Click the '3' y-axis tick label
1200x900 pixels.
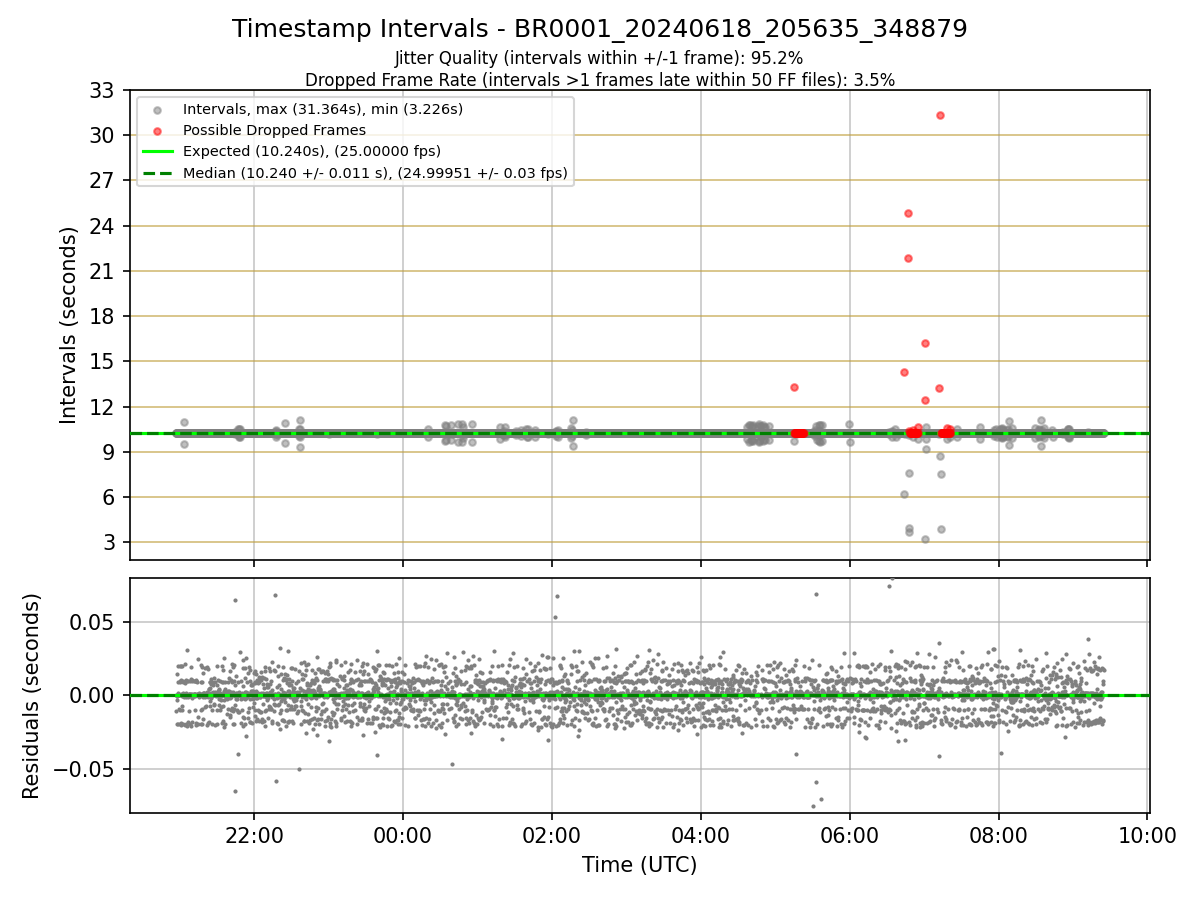tap(110, 542)
